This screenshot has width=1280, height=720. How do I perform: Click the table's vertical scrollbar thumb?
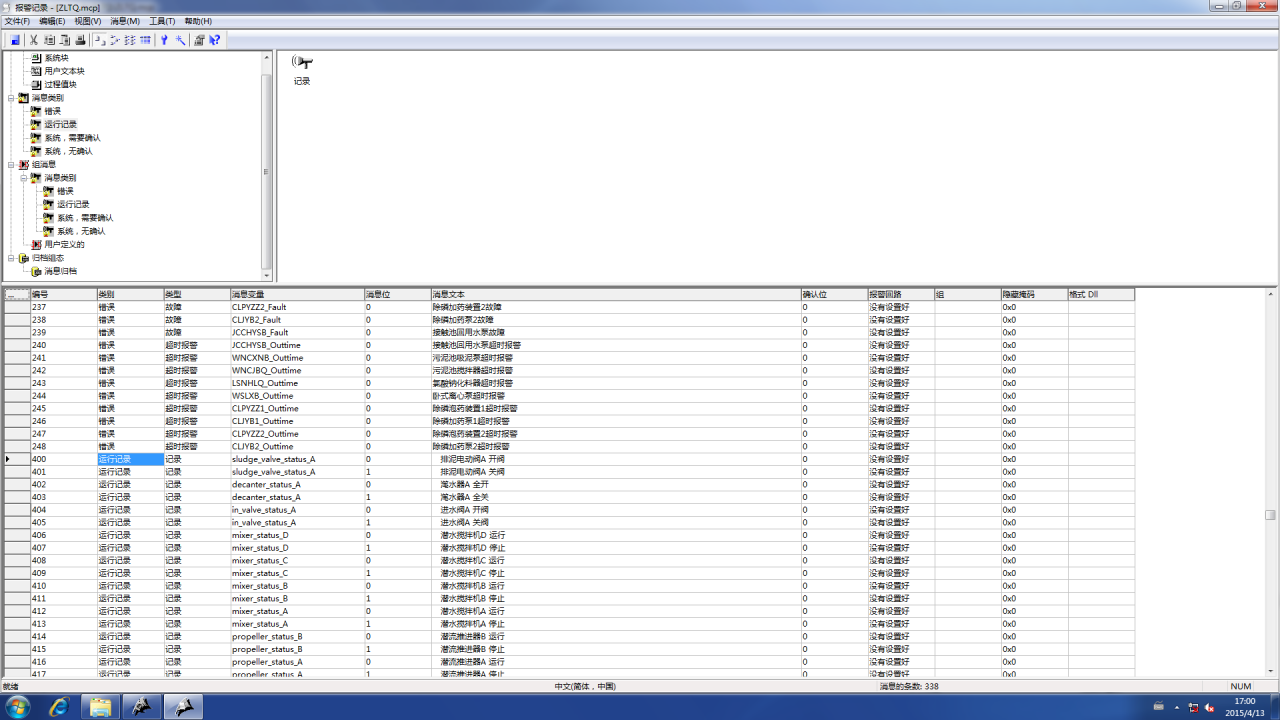1270,515
